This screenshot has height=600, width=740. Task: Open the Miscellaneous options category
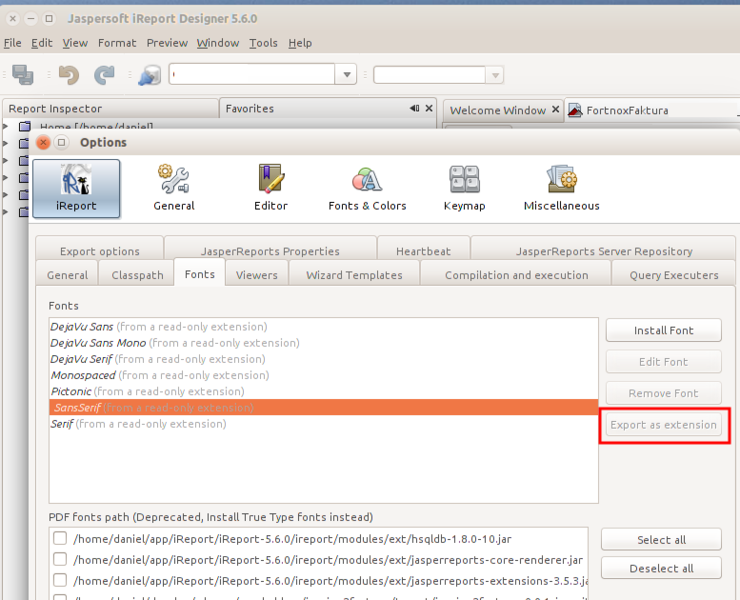pyautogui.click(x=561, y=188)
